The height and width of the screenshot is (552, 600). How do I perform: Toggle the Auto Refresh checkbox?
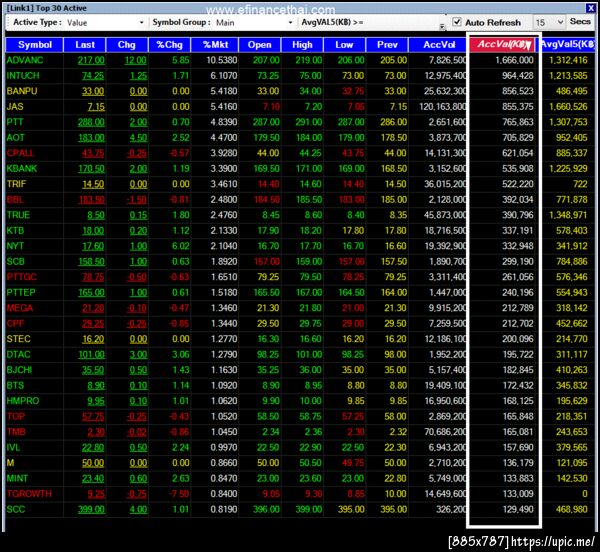click(457, 22)
